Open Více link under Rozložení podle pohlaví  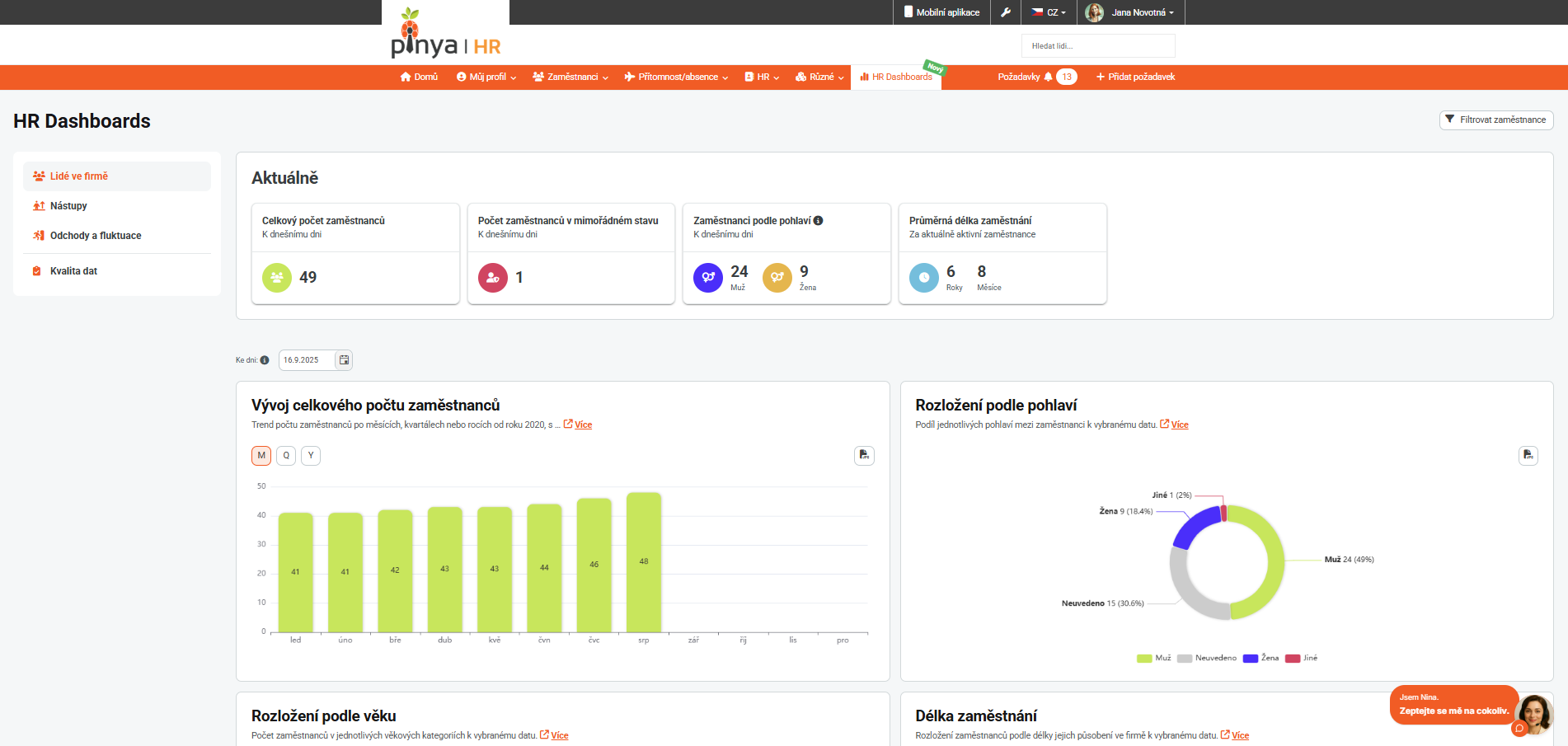point(1180,425)
